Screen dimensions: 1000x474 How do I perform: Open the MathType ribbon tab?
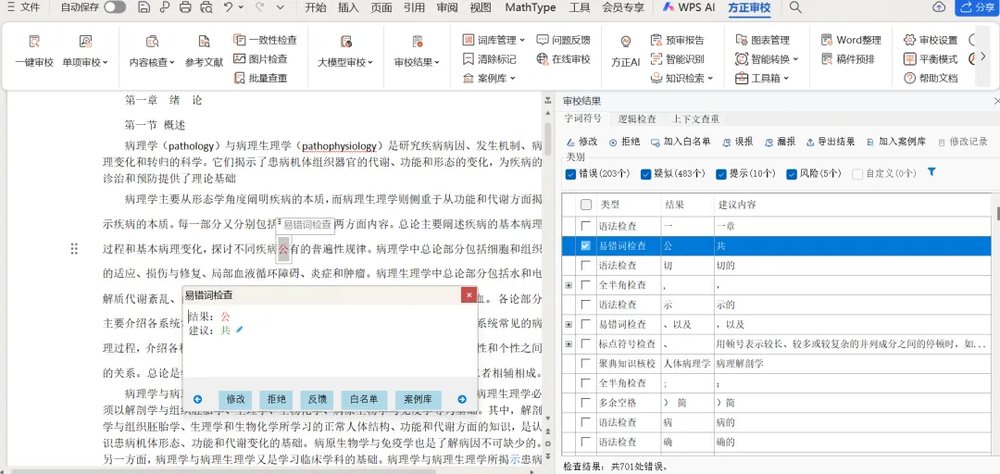click(x=530, y=7)
